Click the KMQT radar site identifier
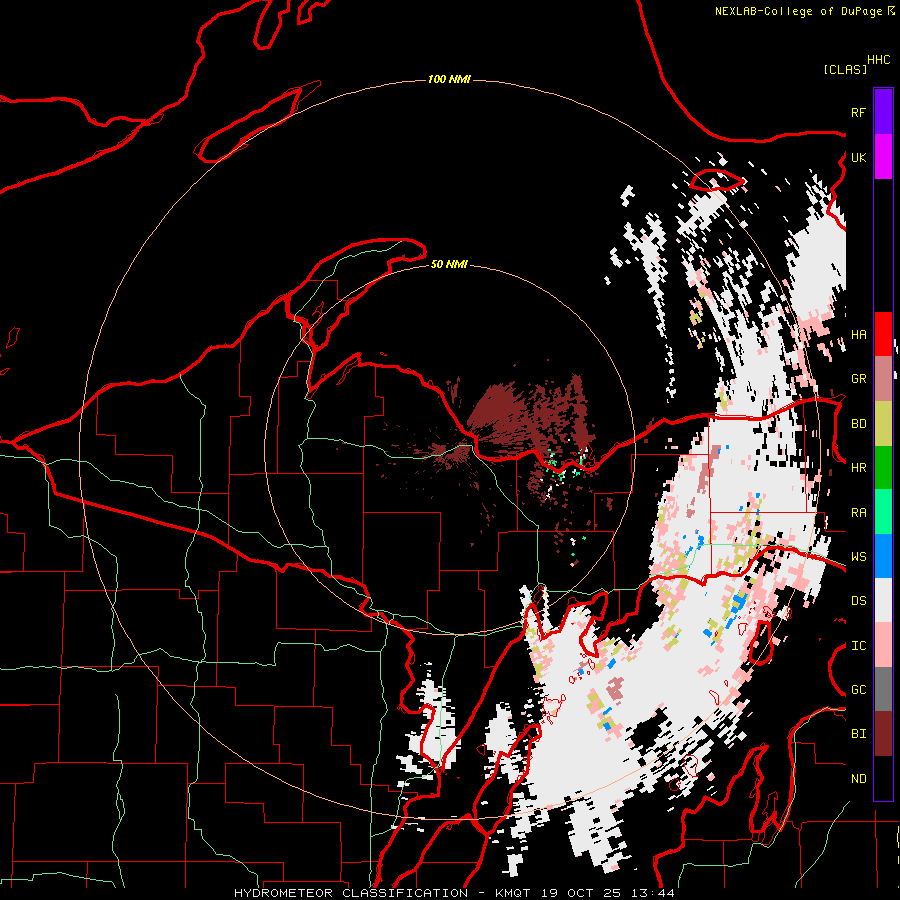The height and width of the screenshot is (900, 900). pyautogui.click(x=516, y=893)
